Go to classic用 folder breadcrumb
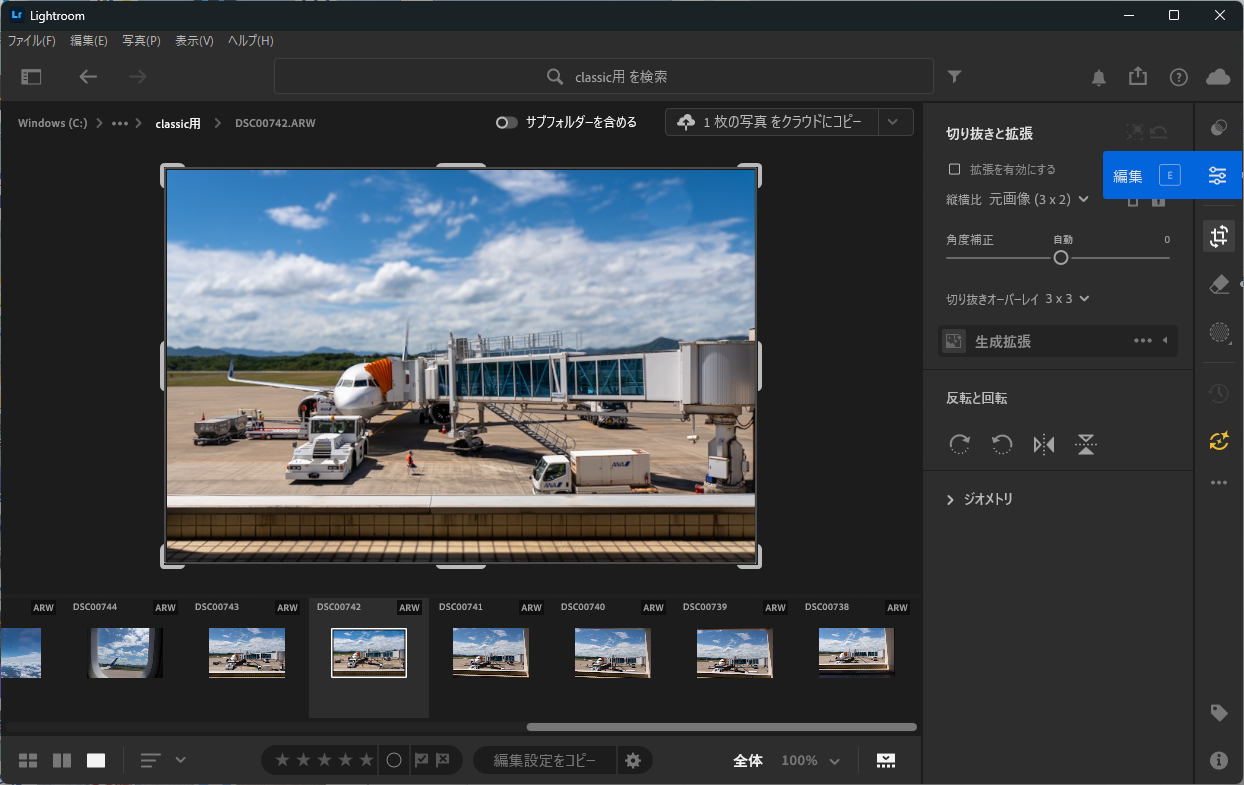This screenshot has height=785, width=1244. (178, 123)
